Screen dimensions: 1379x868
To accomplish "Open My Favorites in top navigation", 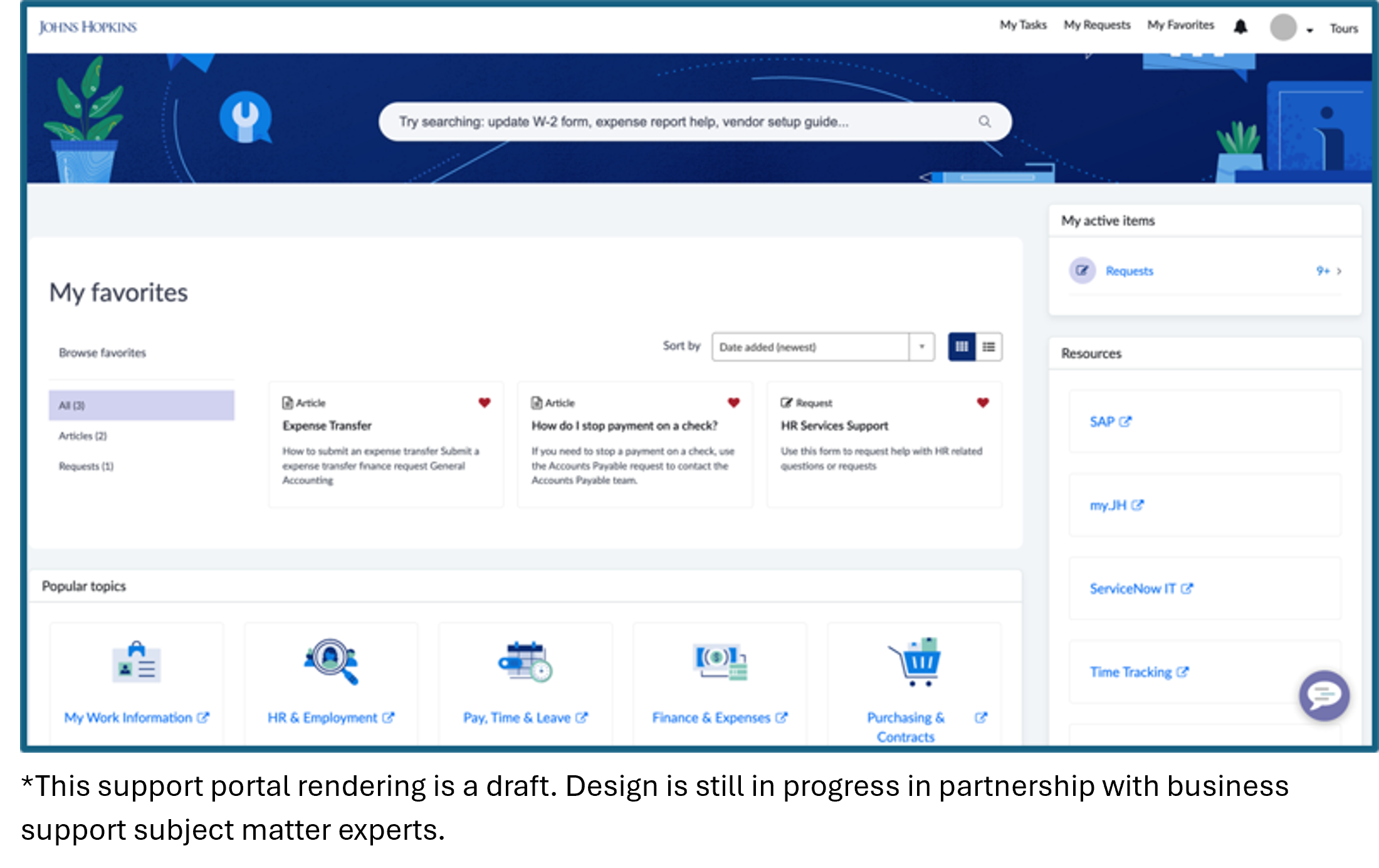I will pyautogui.click(x=1180, y=25).
